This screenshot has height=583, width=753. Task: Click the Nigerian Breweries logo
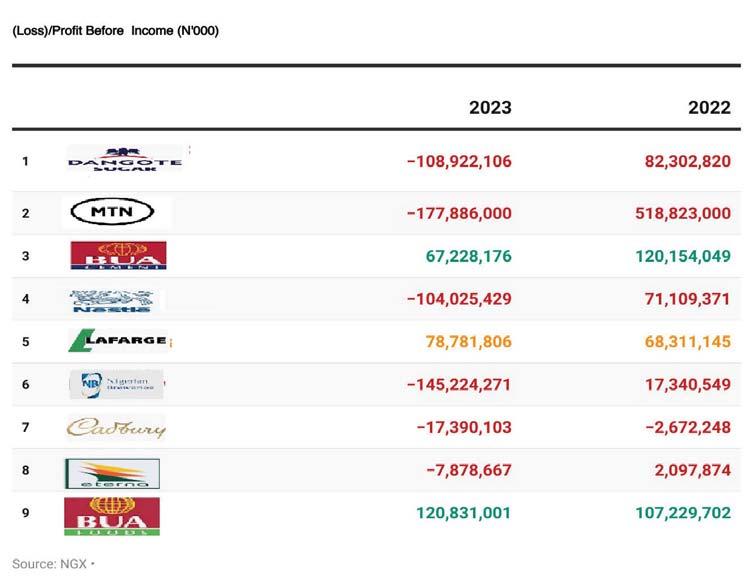coord(116,384)
